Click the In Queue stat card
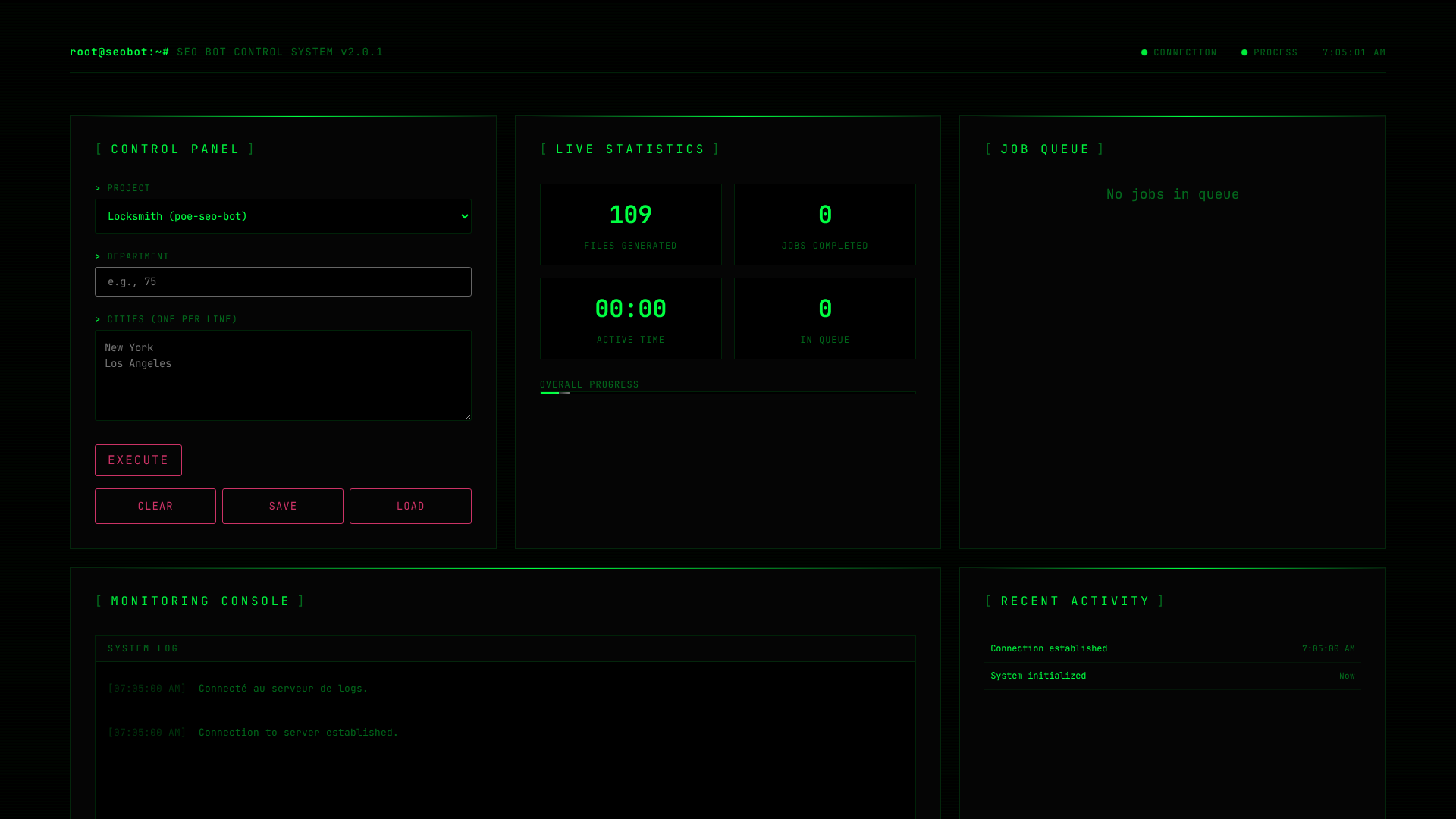1456x819 pixels. (824, 318)
